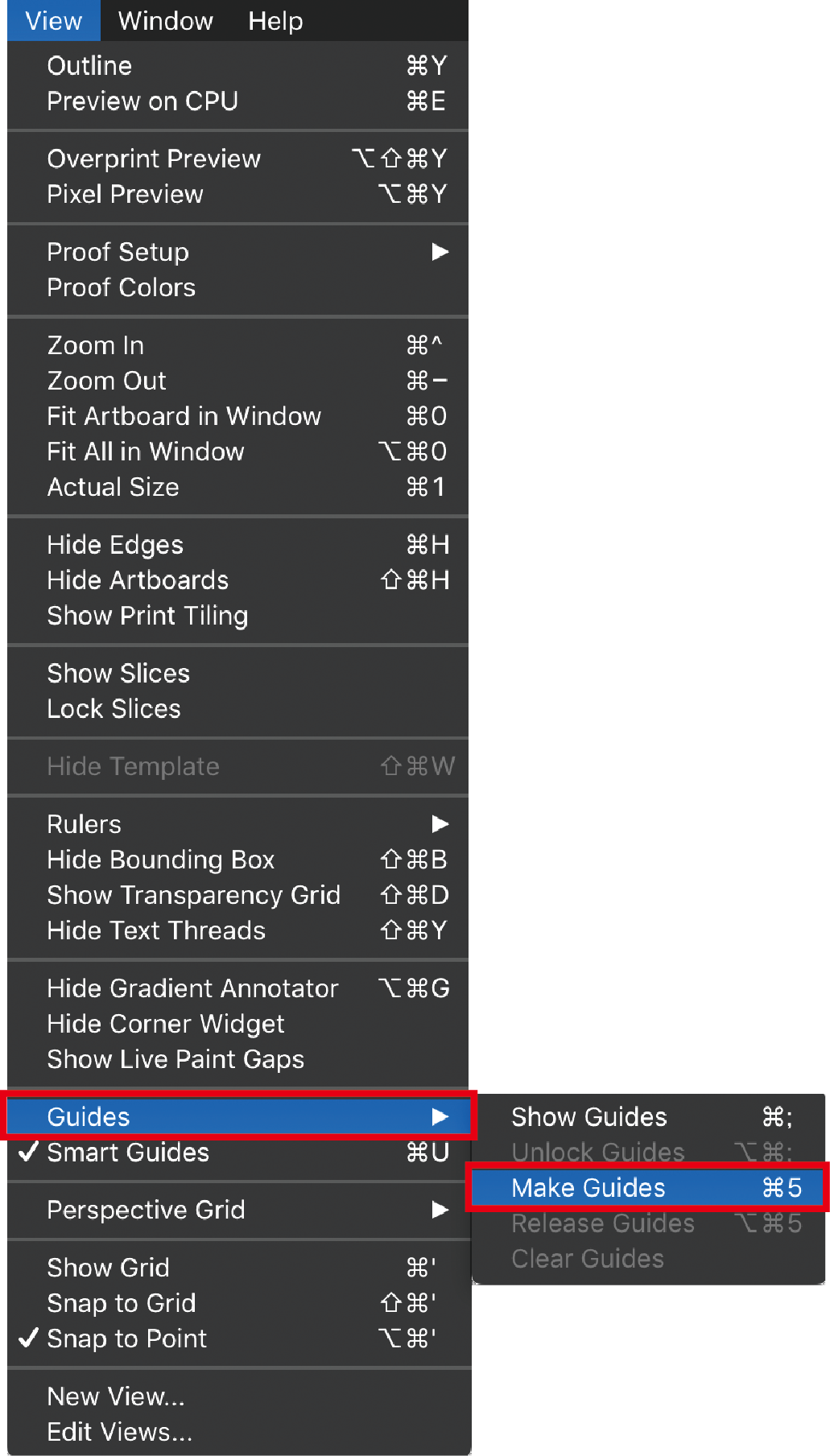Show the Transparency Grid

point(193,895)
